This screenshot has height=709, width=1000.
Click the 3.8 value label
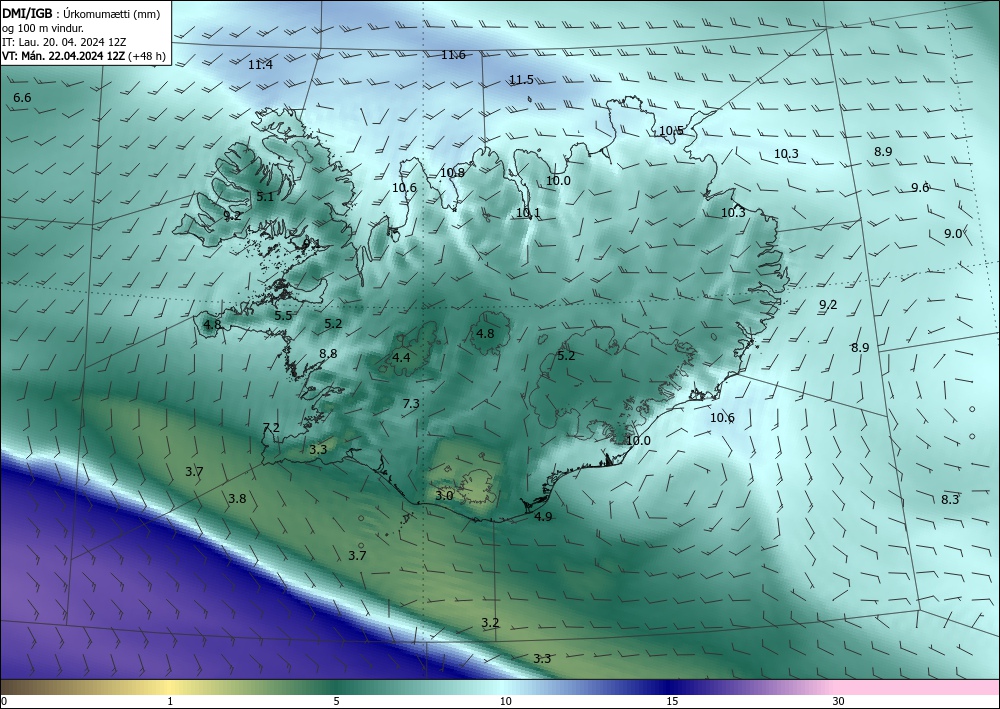pos(237,499)
